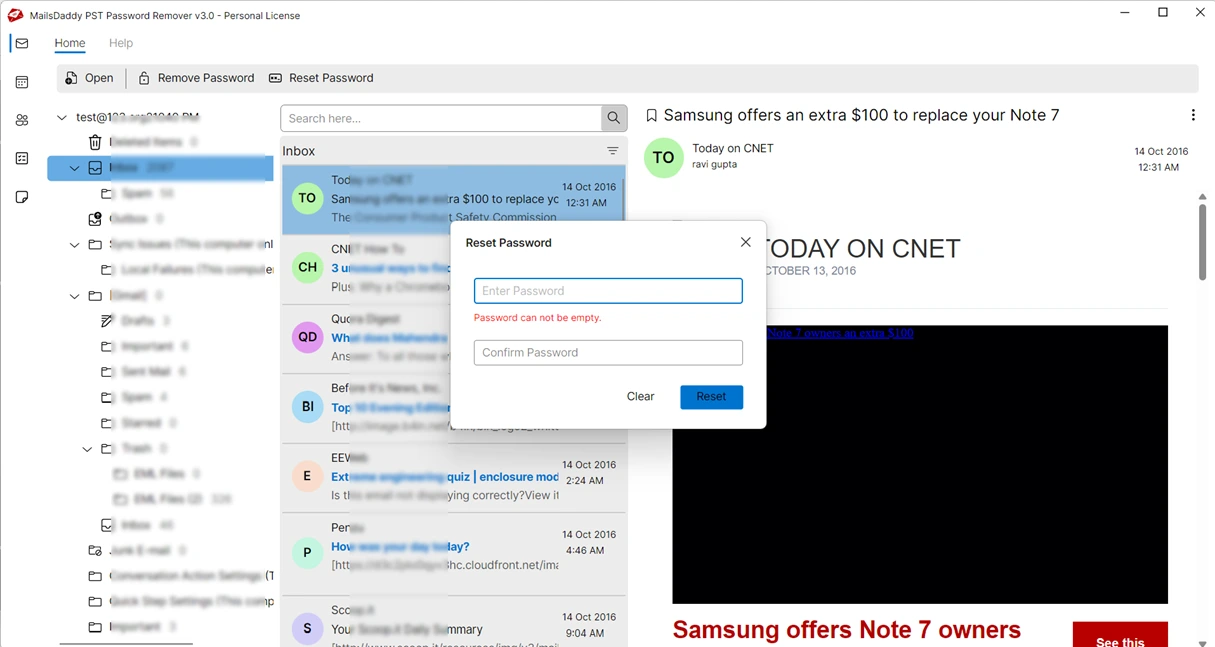Click Remove Password in the toolbar
Image resolution: width=1215 pixels, height=647 pixels.
[196, 78]
